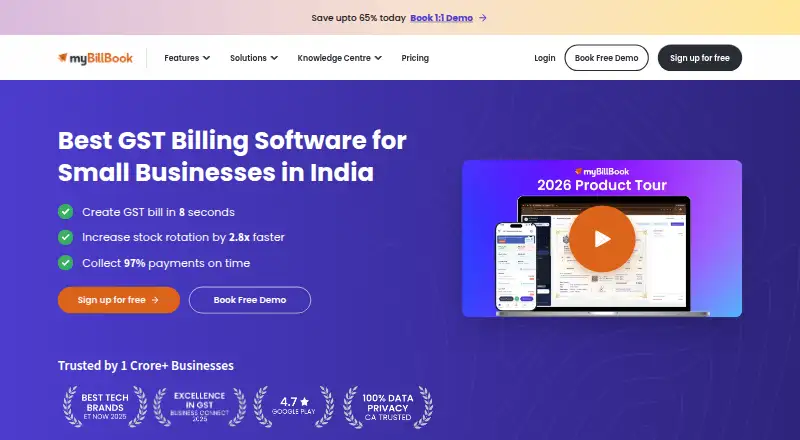
Task: Click the 4.7 Google Play rating badge
Action: click(x=294, y=407)
